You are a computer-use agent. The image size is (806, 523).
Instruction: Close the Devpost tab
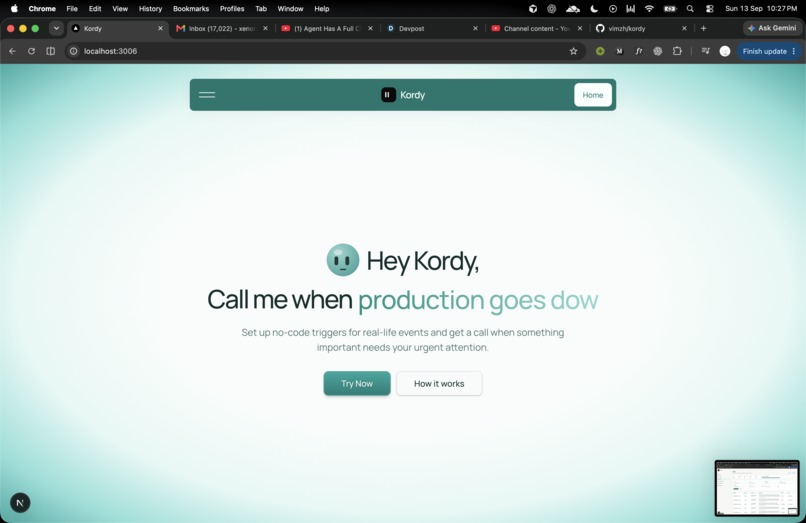click(x=475, y=28)
